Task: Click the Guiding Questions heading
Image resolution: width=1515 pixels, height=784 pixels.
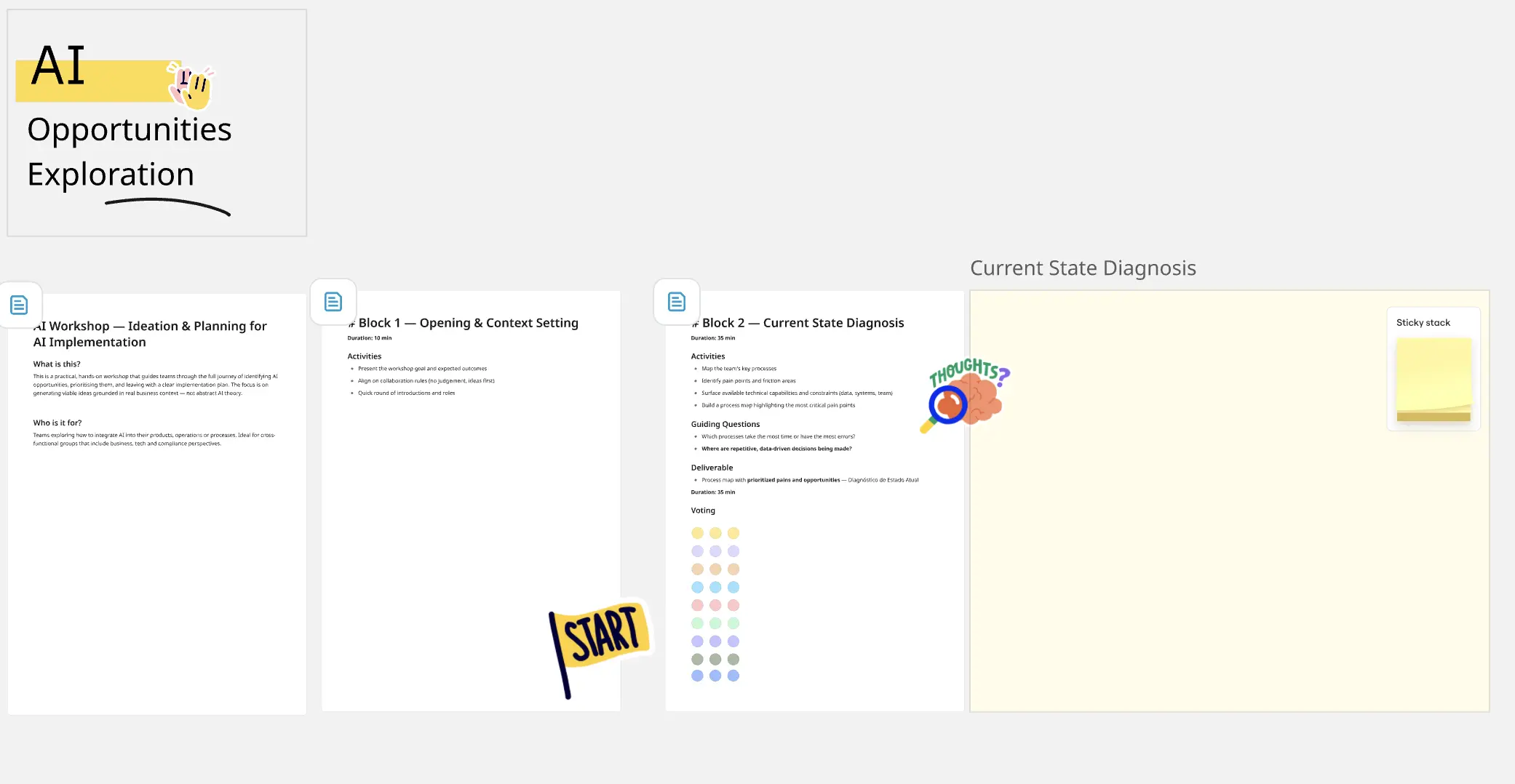Action: [725, 424]
